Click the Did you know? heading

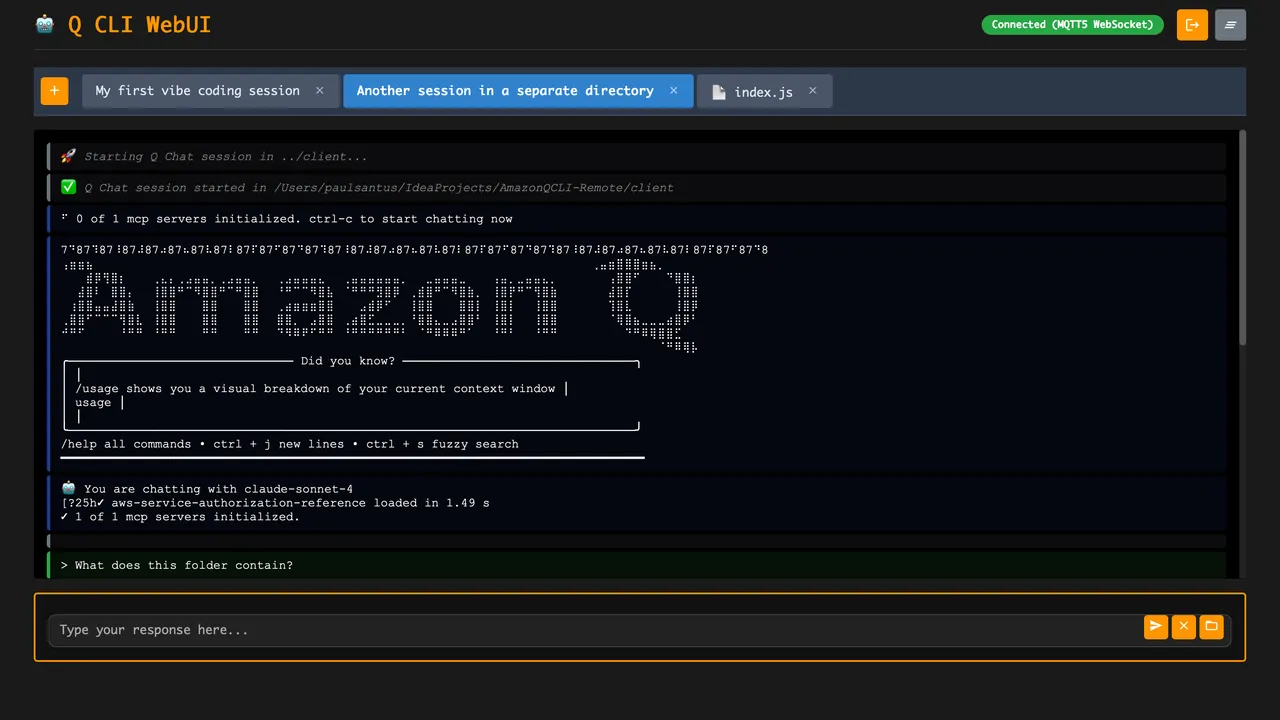[x=348, y=361]
